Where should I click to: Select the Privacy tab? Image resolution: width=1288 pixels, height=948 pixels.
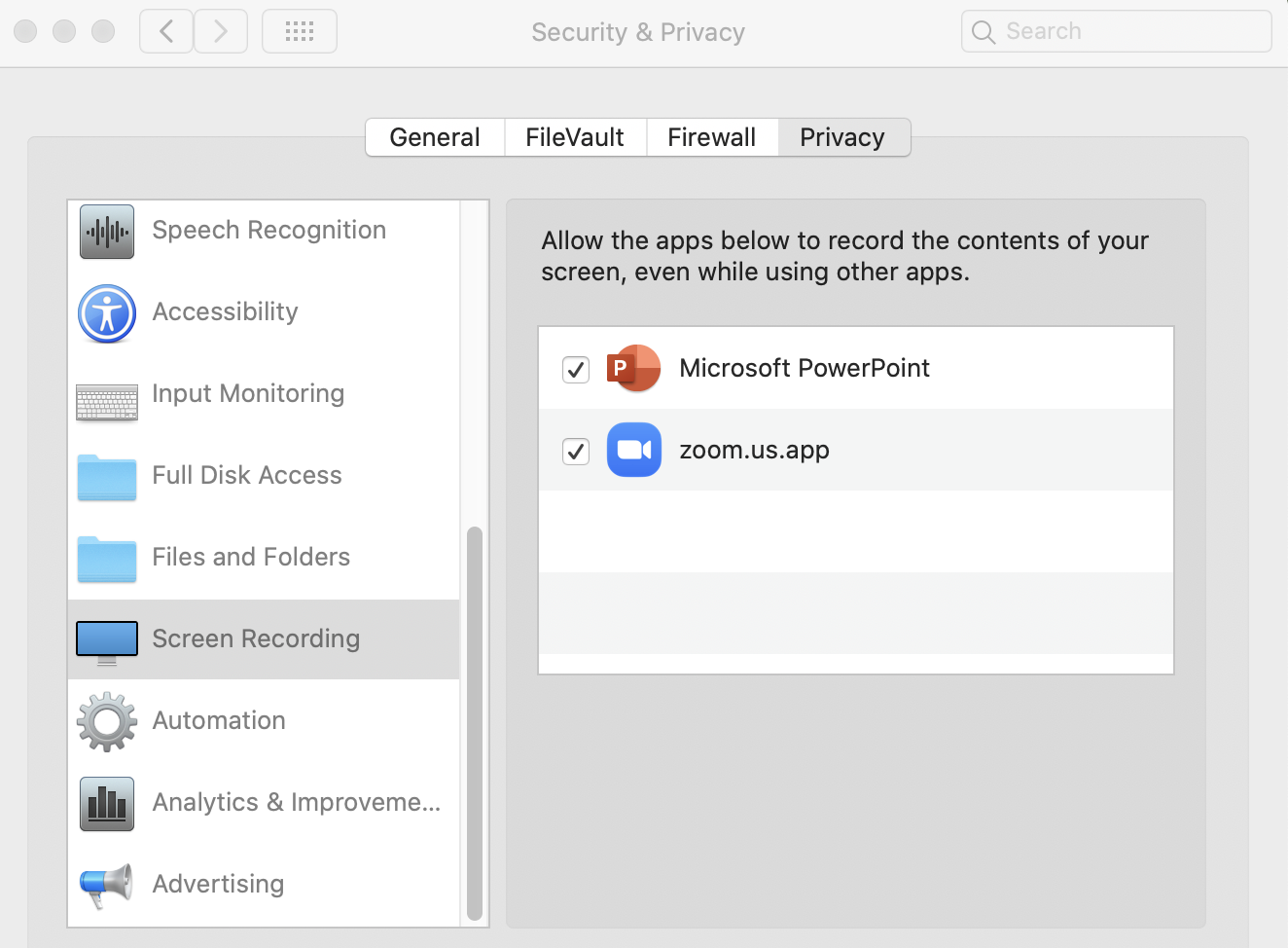tap(843, 137)
